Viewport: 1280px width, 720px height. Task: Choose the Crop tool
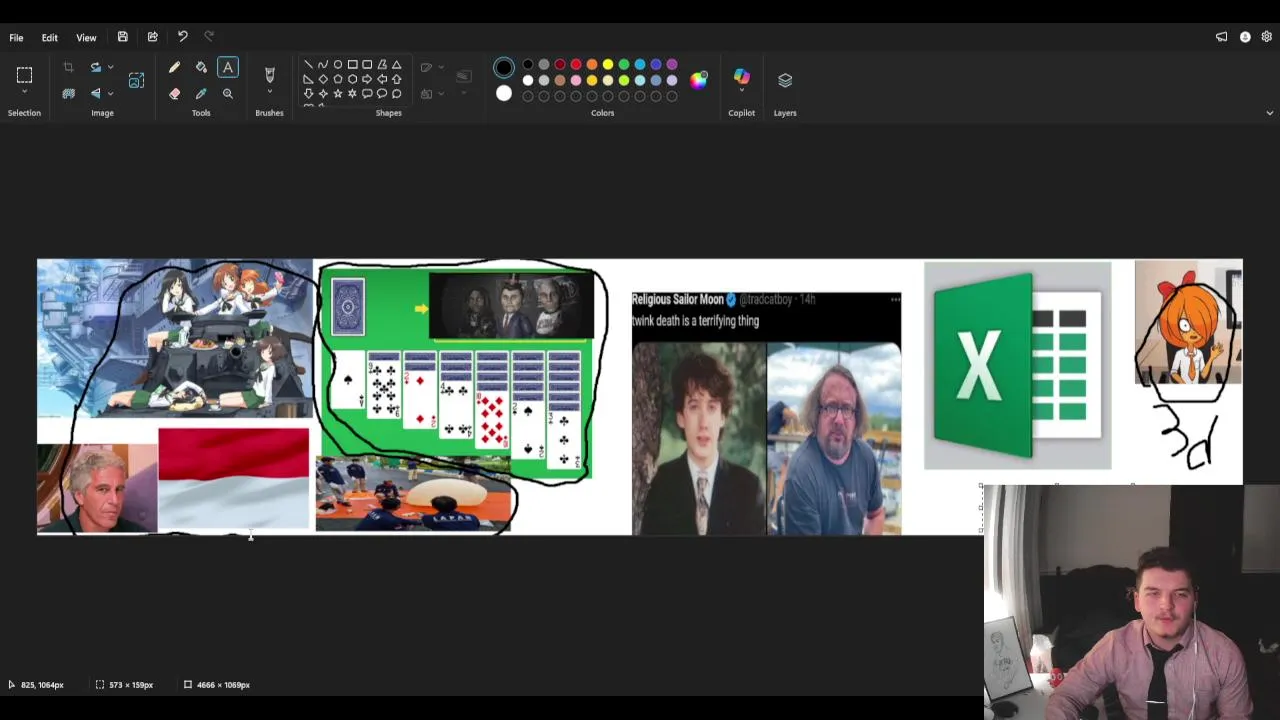[68, 67]
